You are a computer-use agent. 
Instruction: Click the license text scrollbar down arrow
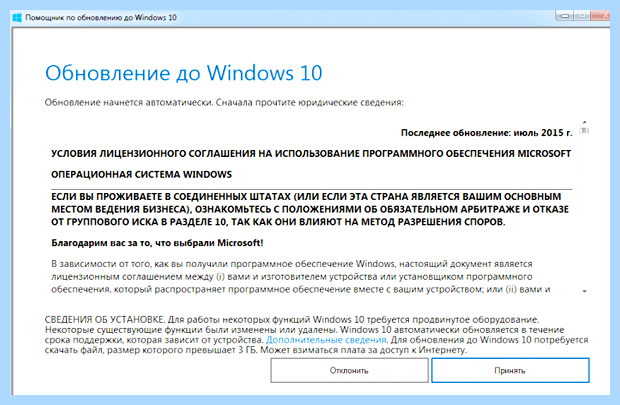coord(584,291)
